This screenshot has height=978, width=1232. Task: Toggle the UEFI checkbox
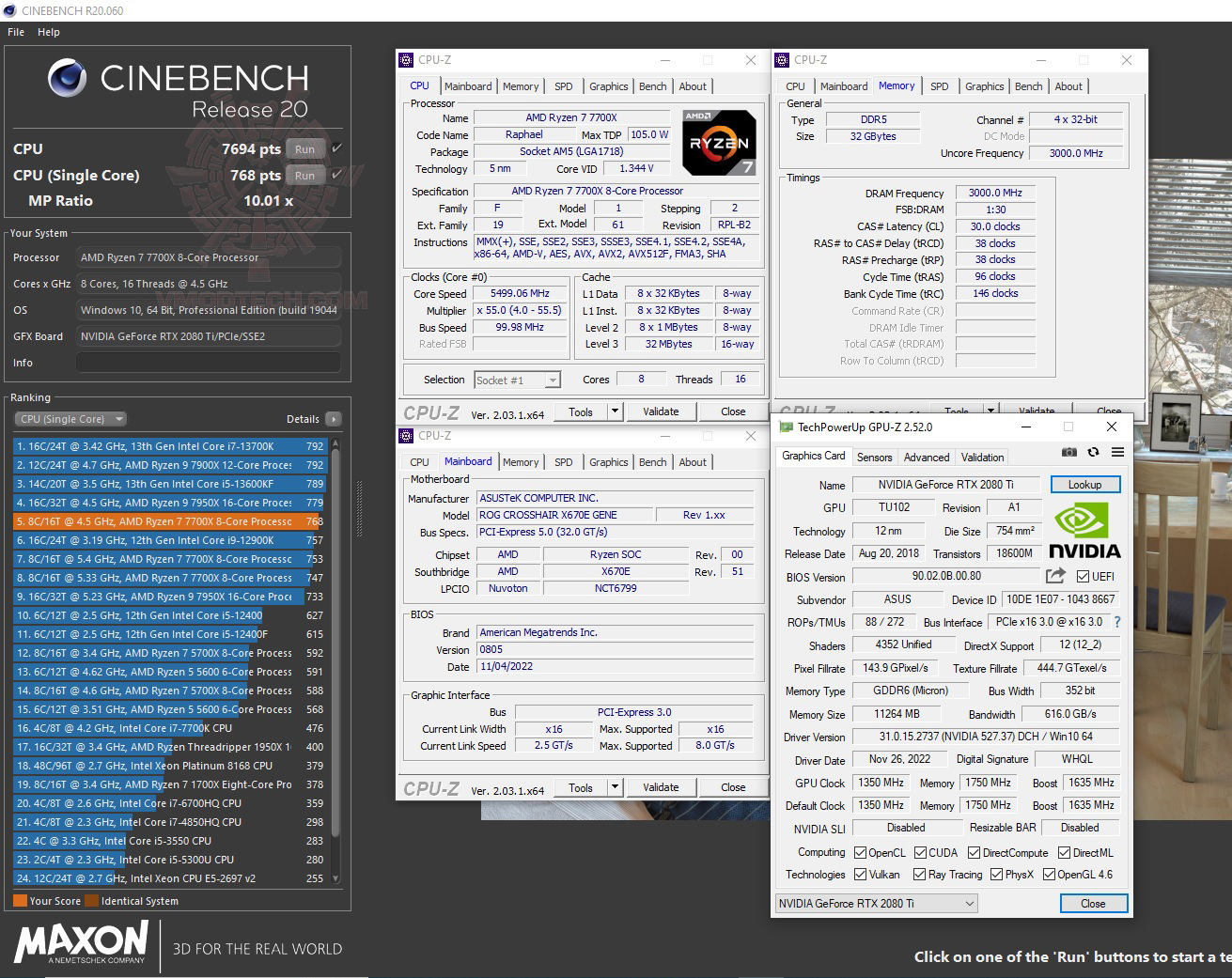[1083, 576]
